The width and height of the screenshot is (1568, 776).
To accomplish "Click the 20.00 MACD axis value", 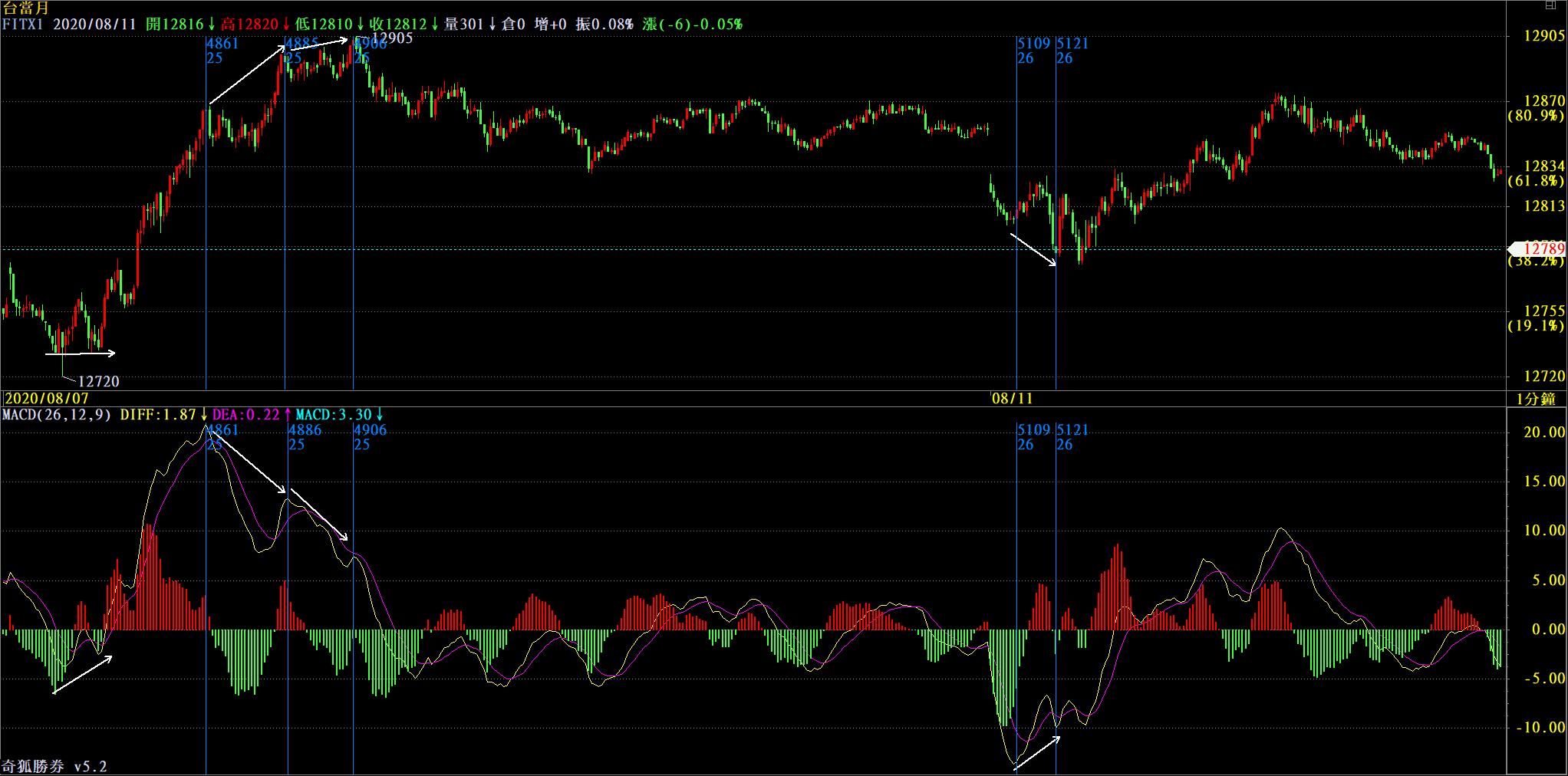I will tap(1544, 432).
